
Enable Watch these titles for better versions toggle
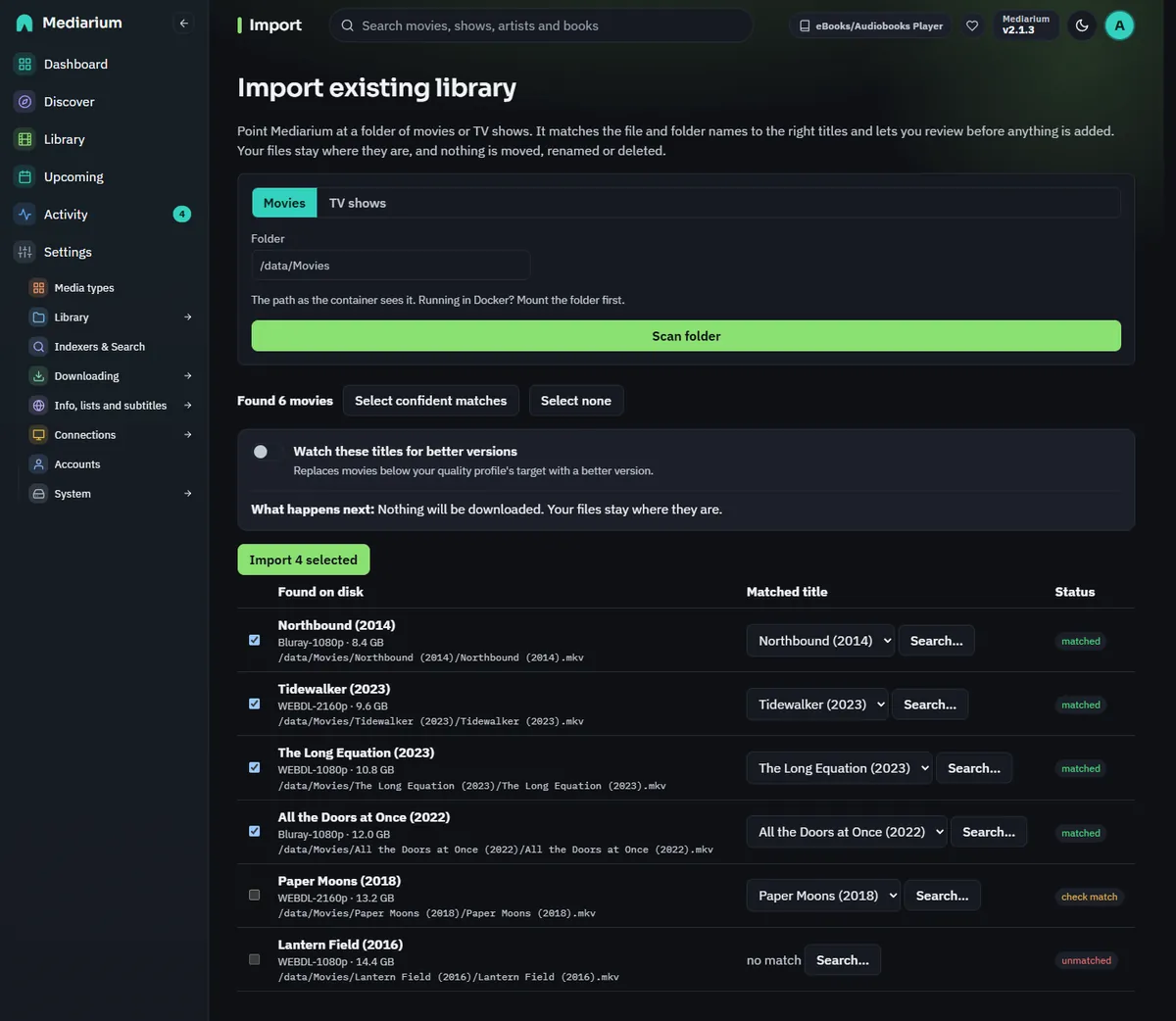click(x=267, y=452)
